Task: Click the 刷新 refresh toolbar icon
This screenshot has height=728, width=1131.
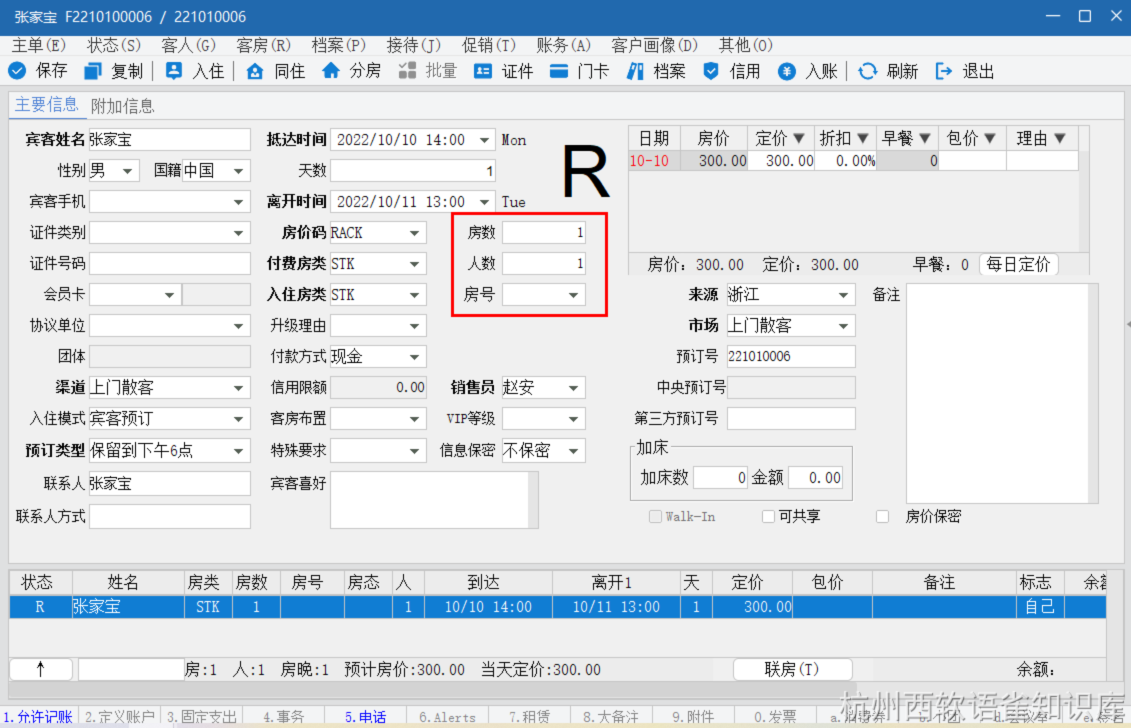Action: point(867,71)
